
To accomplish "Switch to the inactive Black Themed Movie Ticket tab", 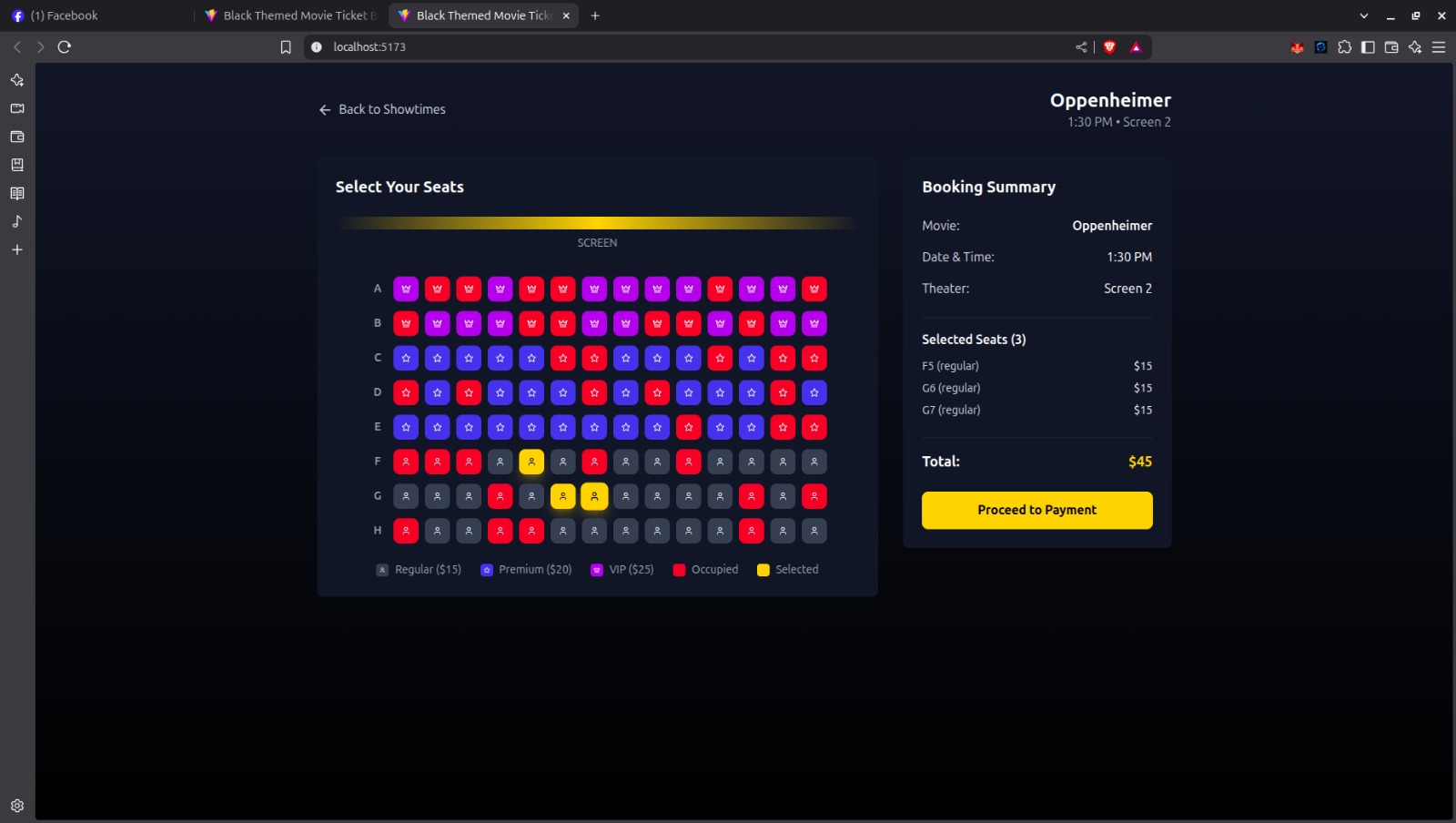I will point(291,15).
